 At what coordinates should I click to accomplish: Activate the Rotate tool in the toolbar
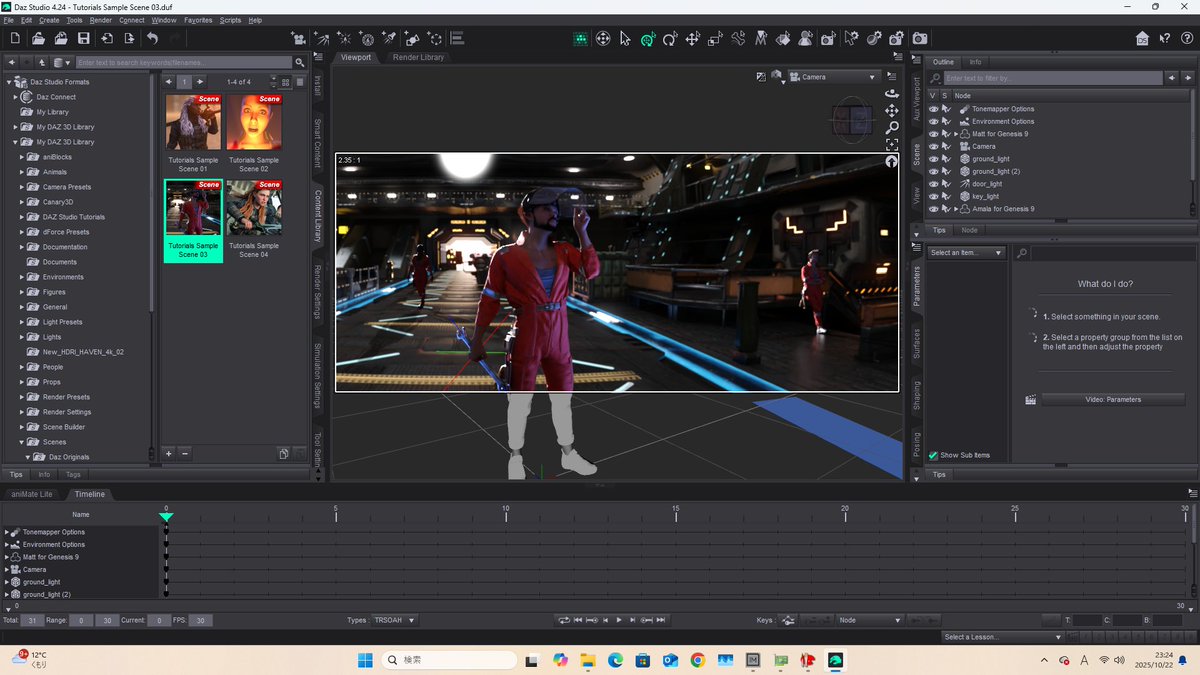pyautogui.click(x=670, y=39)
